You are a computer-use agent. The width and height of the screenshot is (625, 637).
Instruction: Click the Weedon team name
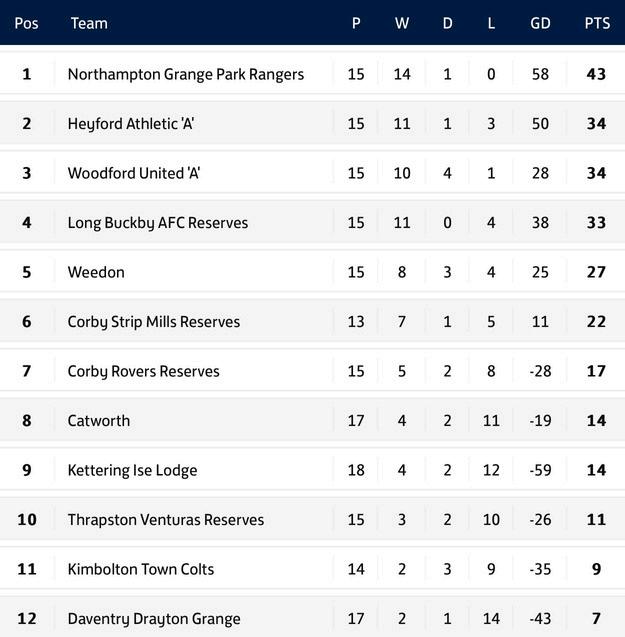96,272
